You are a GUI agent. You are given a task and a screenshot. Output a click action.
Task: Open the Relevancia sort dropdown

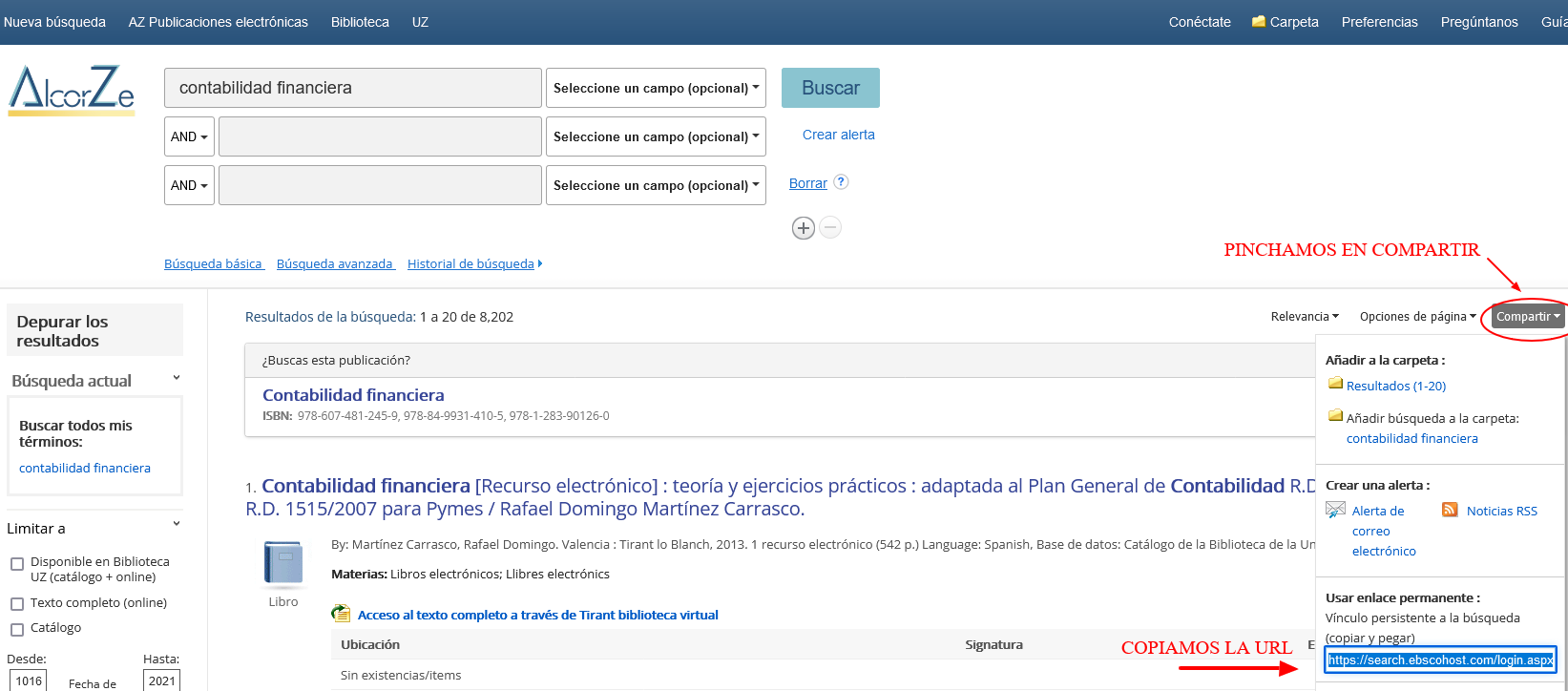click(x=1305, y=316)
